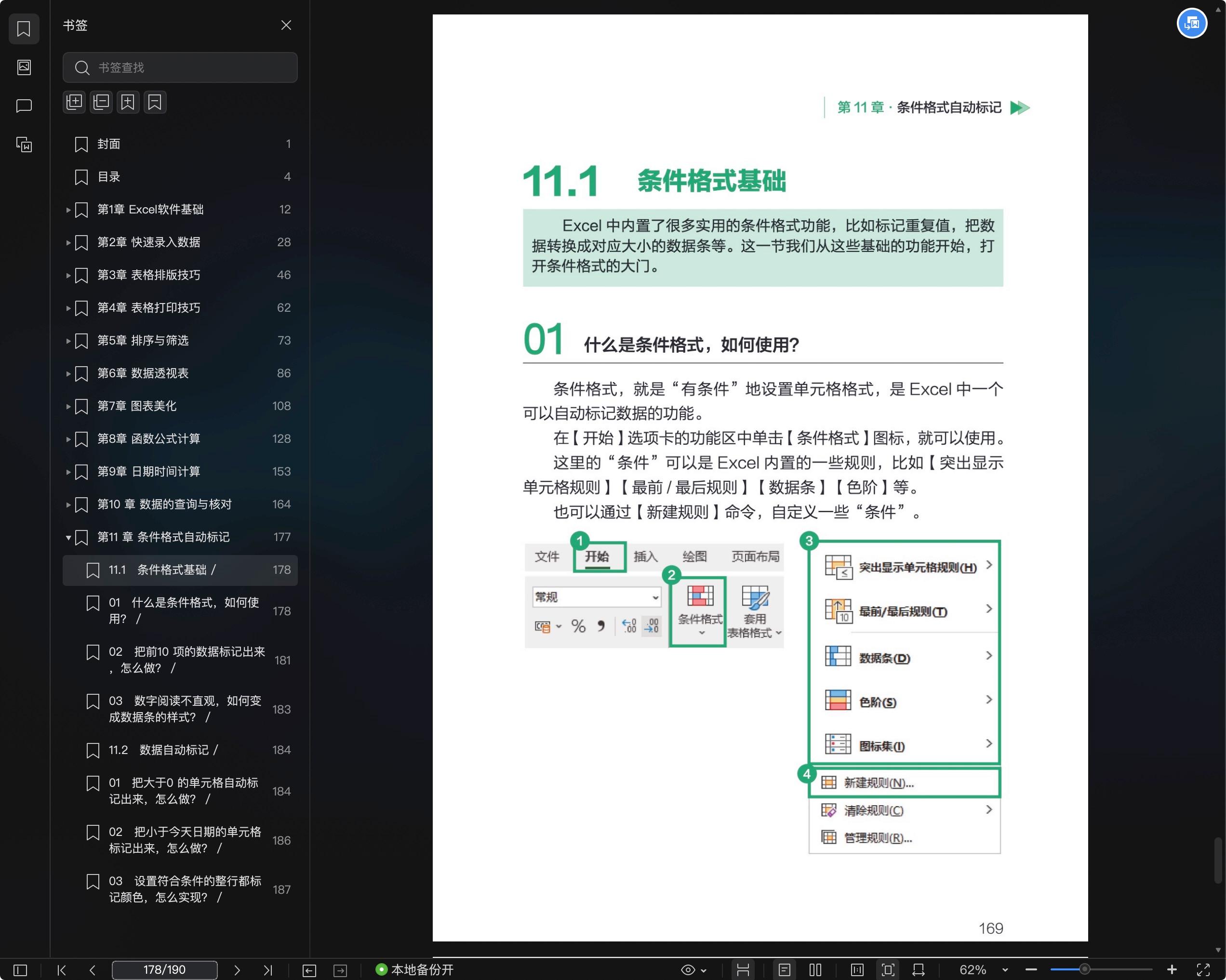Go to the previous page

(92, 970)
